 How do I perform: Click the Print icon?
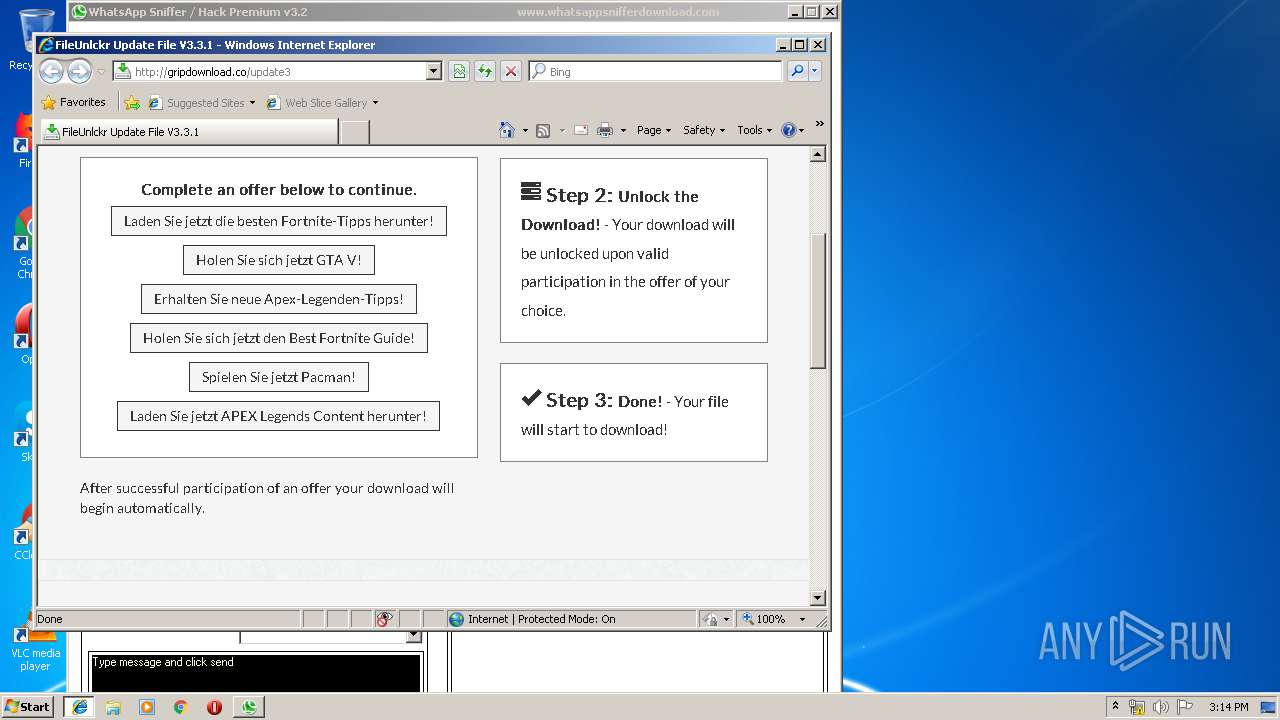604,130
